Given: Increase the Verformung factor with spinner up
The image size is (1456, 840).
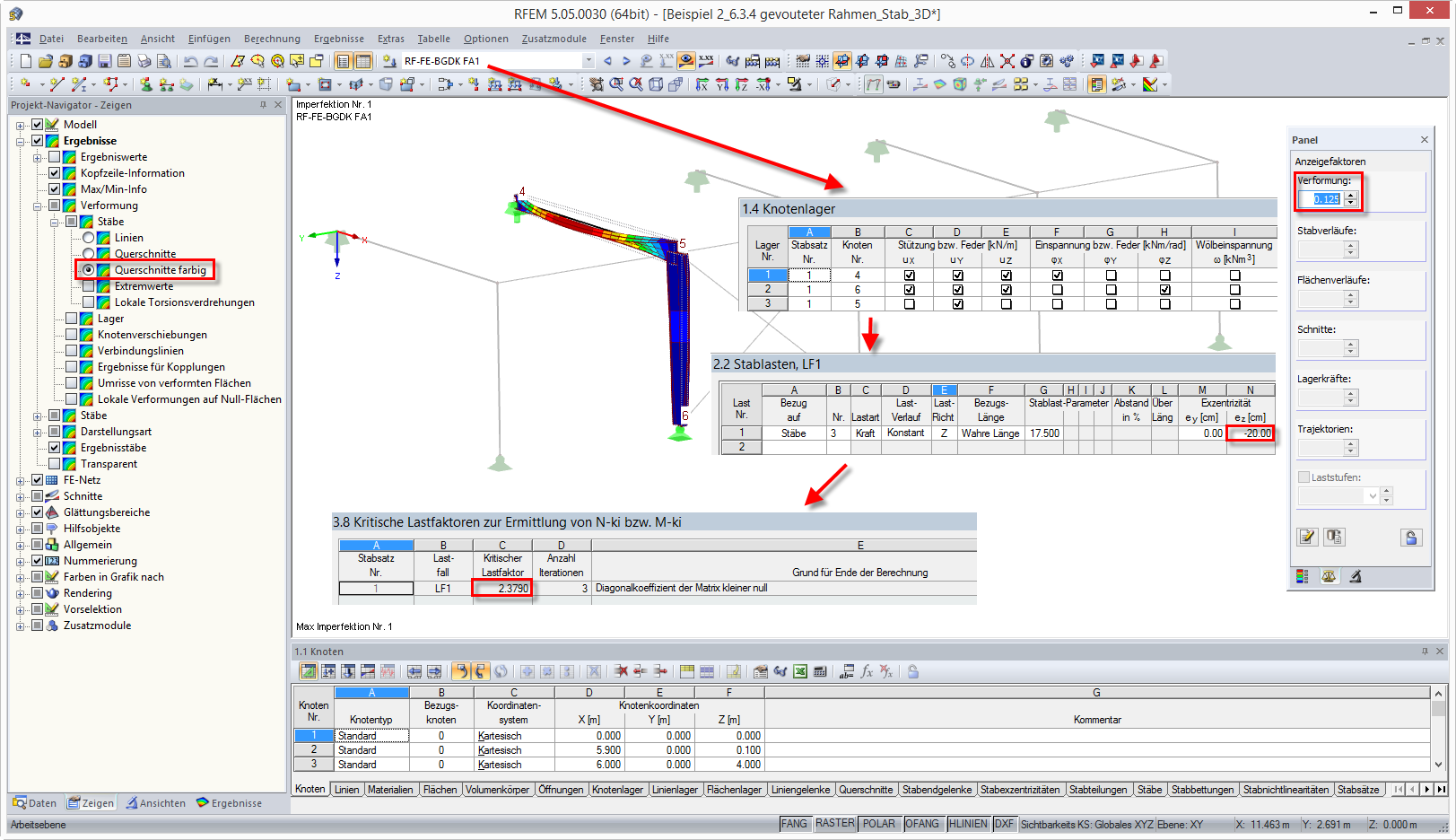Looking at the screenshot, I should 1351,196.
